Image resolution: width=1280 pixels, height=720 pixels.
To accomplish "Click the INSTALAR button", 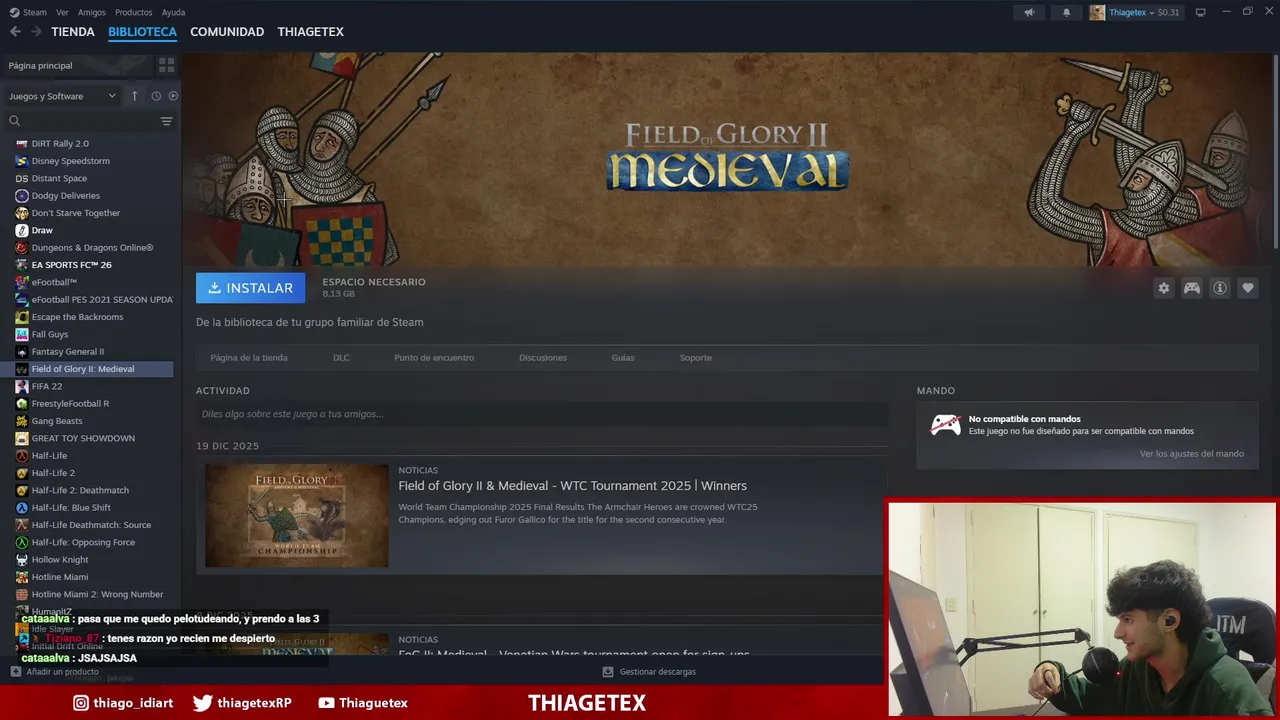I will coord(250,288).
